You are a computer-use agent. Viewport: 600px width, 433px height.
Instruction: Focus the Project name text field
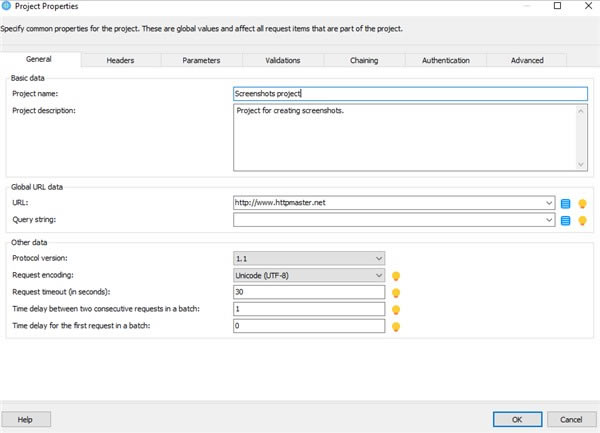410,94
